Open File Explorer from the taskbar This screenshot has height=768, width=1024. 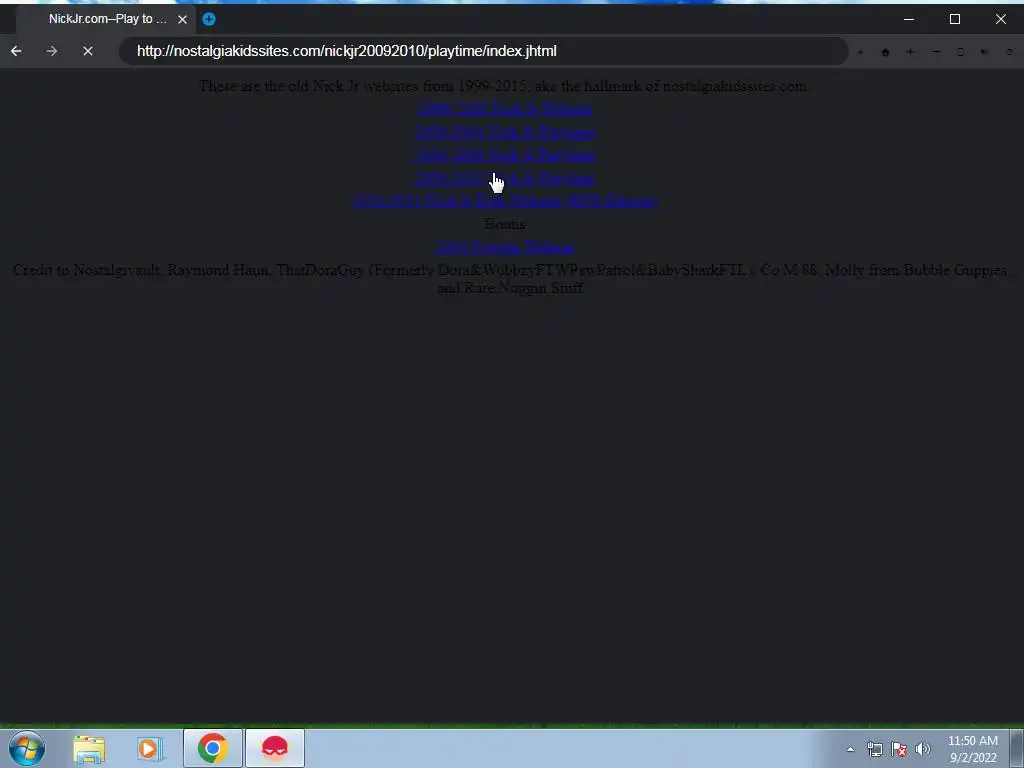[x=89, y=748]
